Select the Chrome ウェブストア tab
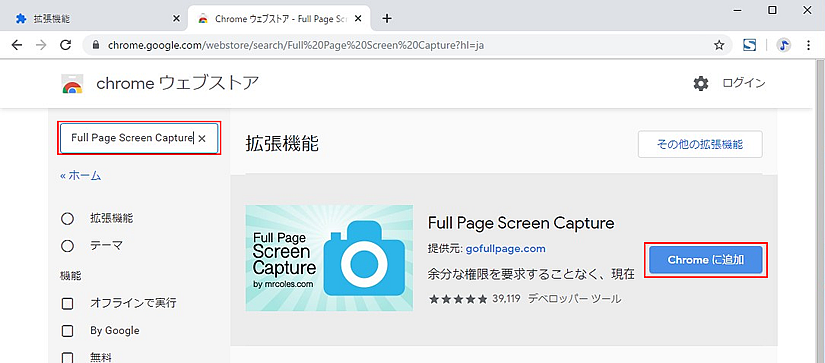 tap(279, 18)
